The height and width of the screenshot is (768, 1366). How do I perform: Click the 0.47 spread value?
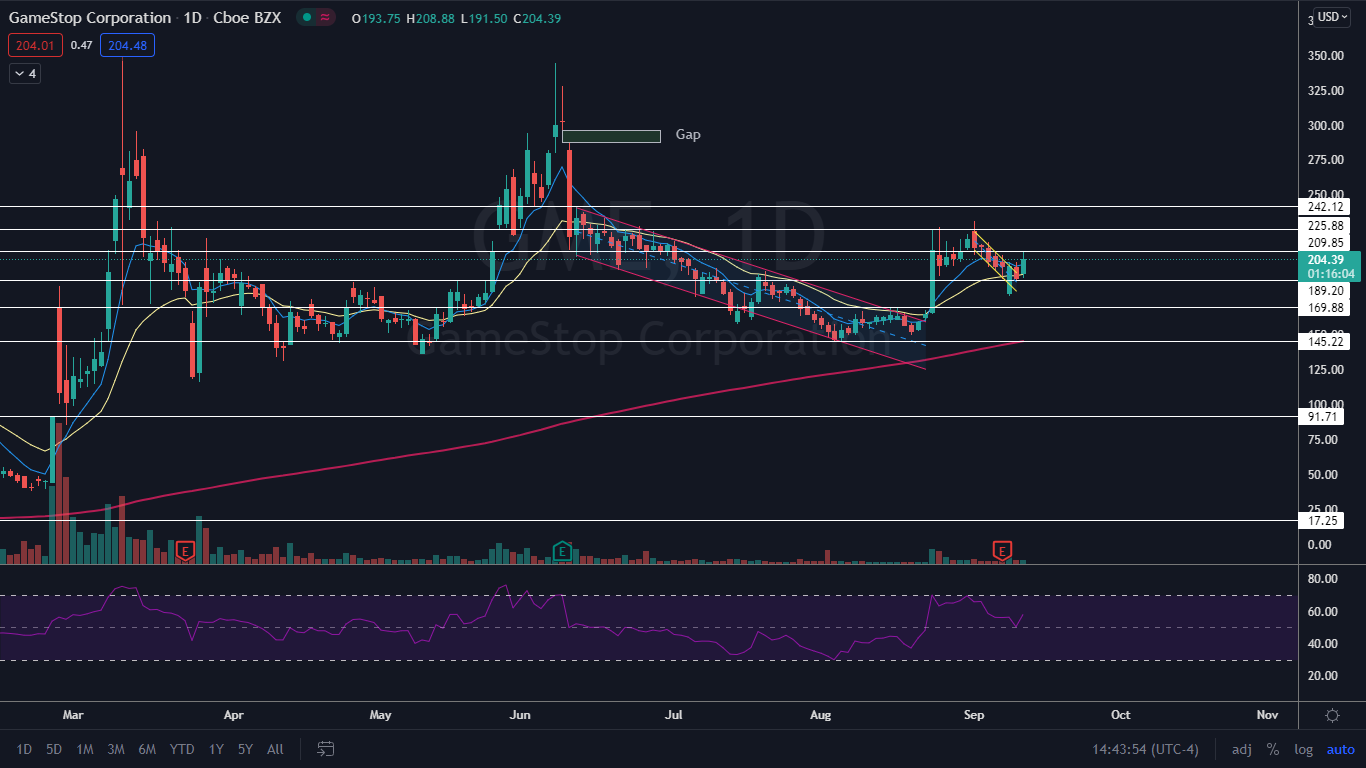coord(82,45)
